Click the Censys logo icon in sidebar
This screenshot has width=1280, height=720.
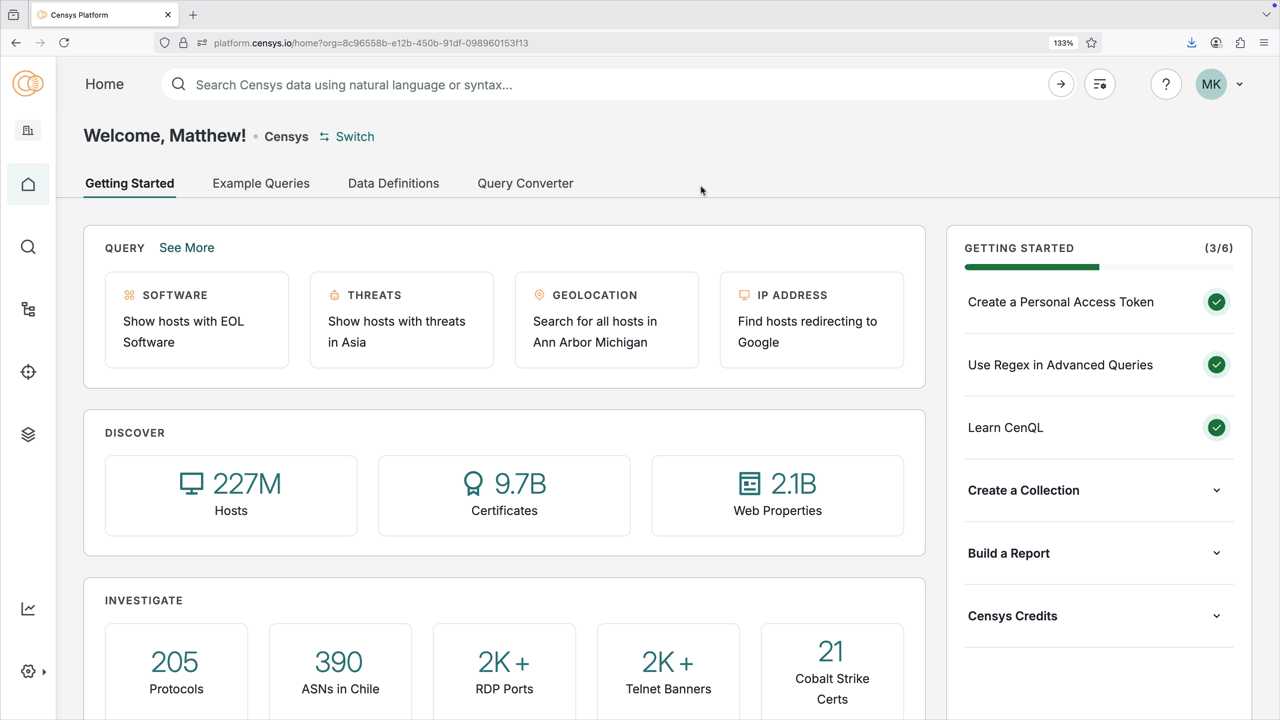tap(28, 84)
